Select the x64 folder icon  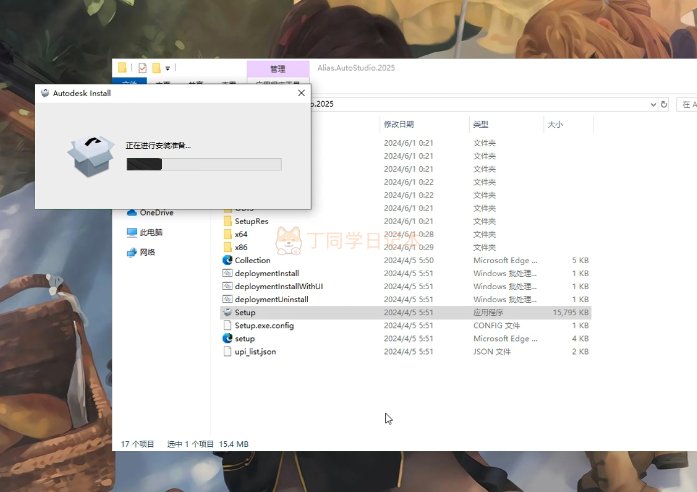coord(228,234)
